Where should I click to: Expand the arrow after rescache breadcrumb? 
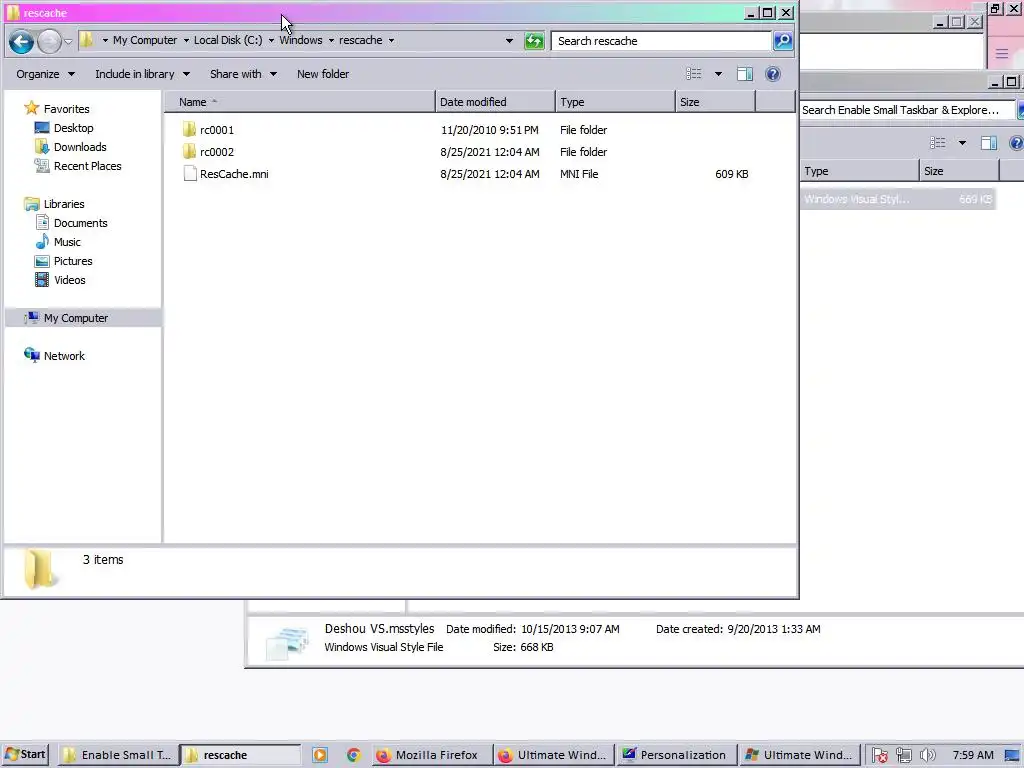coord(391,40)
